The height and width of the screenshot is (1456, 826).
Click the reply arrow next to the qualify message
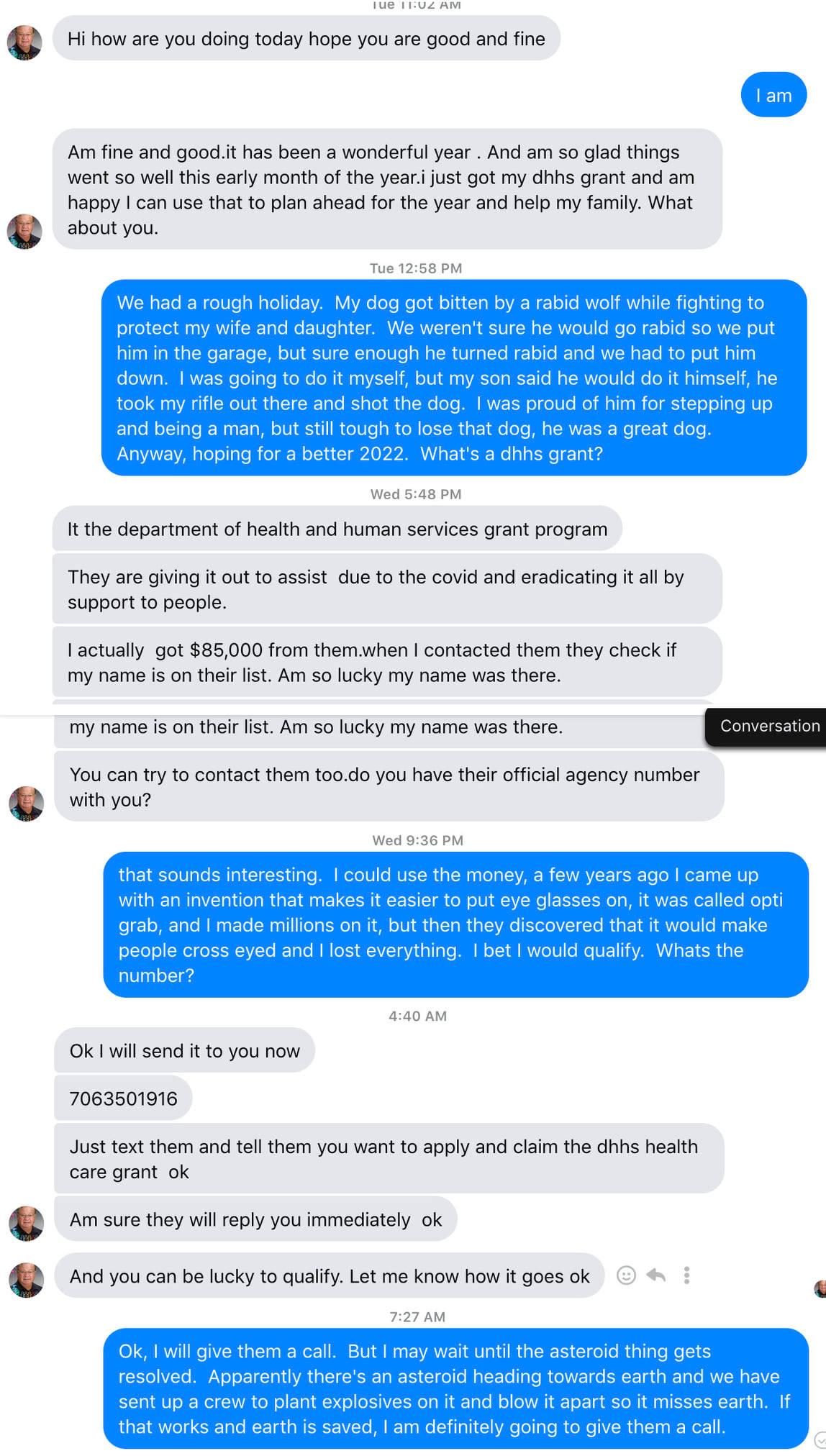tap(655, 1275)
